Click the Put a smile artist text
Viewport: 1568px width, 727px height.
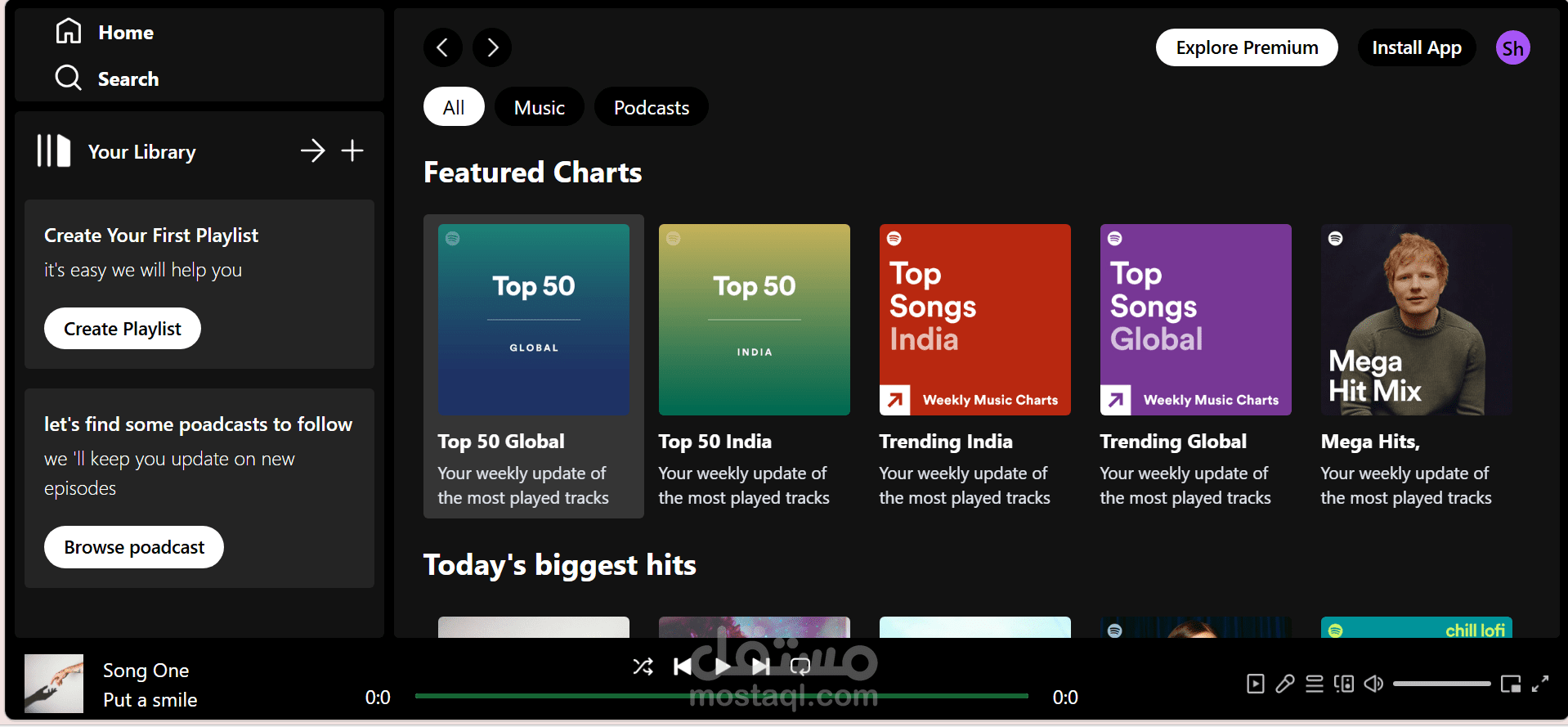click(150, 700)
